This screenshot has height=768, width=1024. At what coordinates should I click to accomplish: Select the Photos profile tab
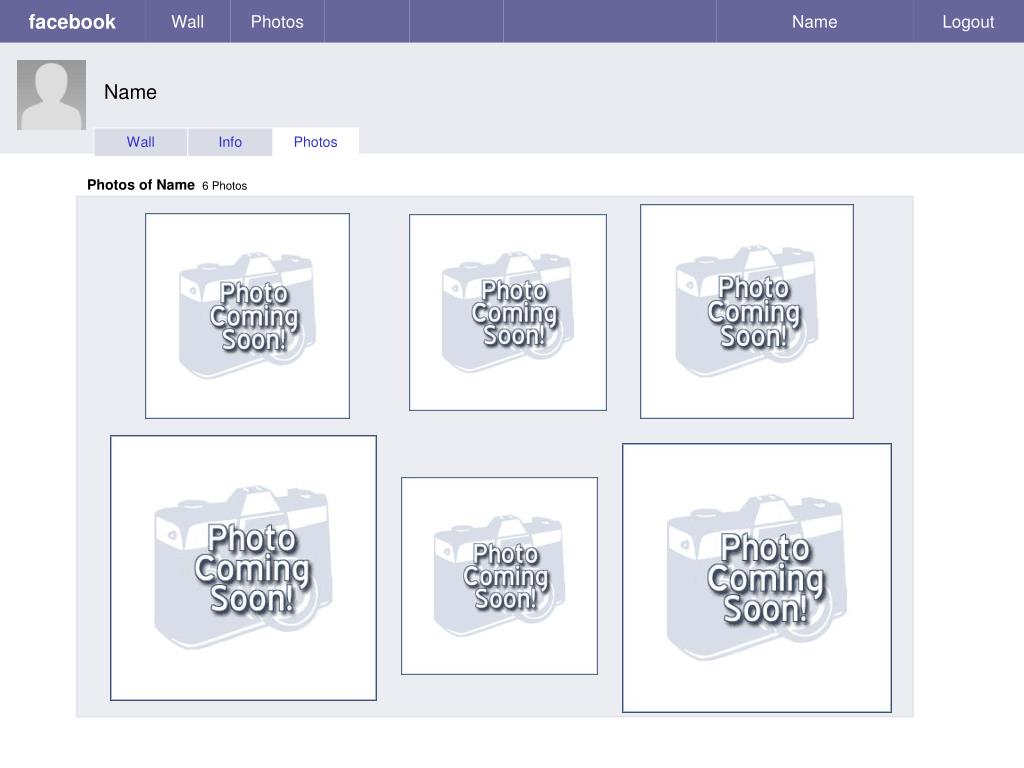[315, 142]
